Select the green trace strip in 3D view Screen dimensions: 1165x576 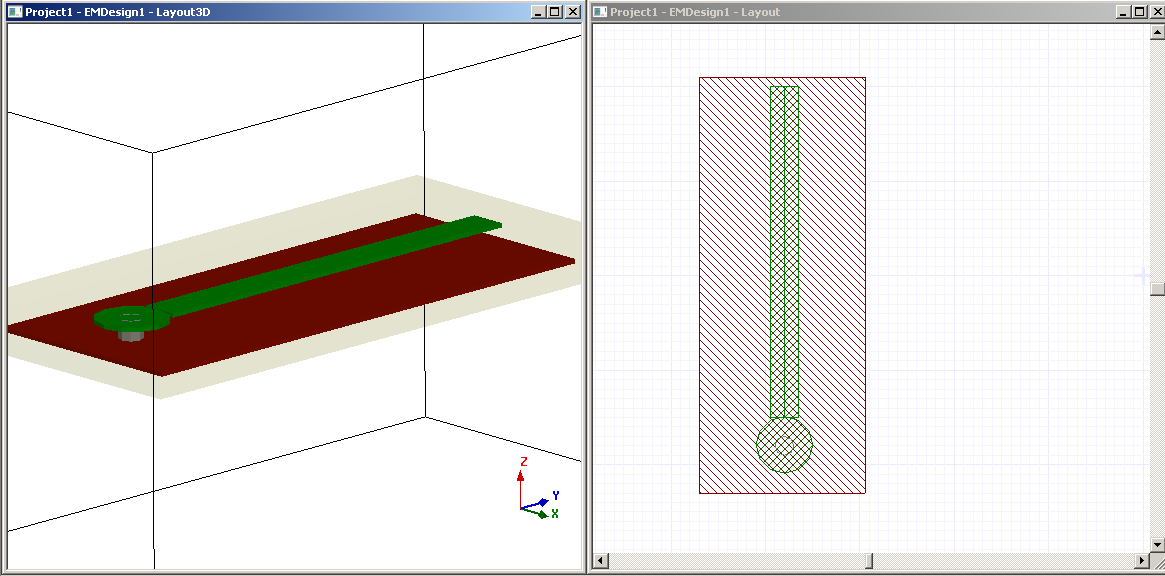(x=330, y=264)
